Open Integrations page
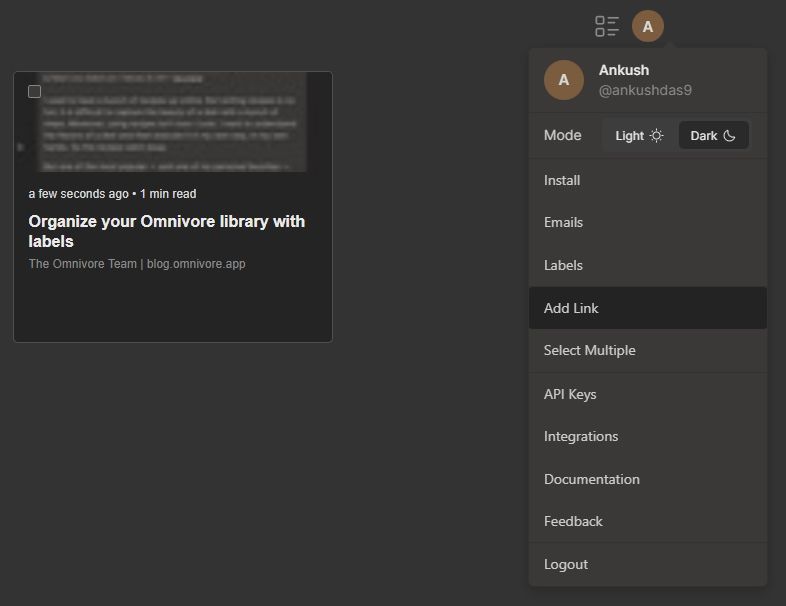 pos(581,437)
